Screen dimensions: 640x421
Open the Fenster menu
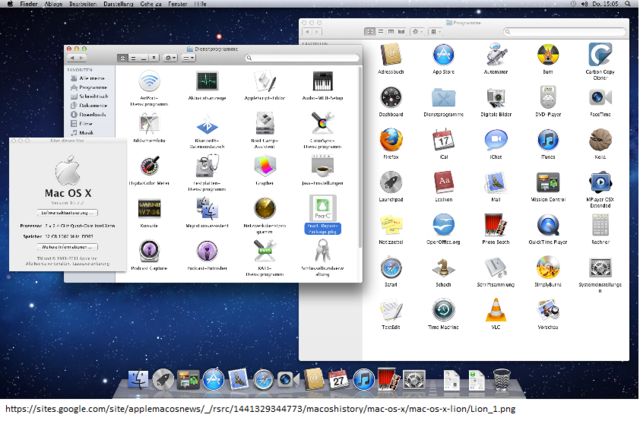177,4
